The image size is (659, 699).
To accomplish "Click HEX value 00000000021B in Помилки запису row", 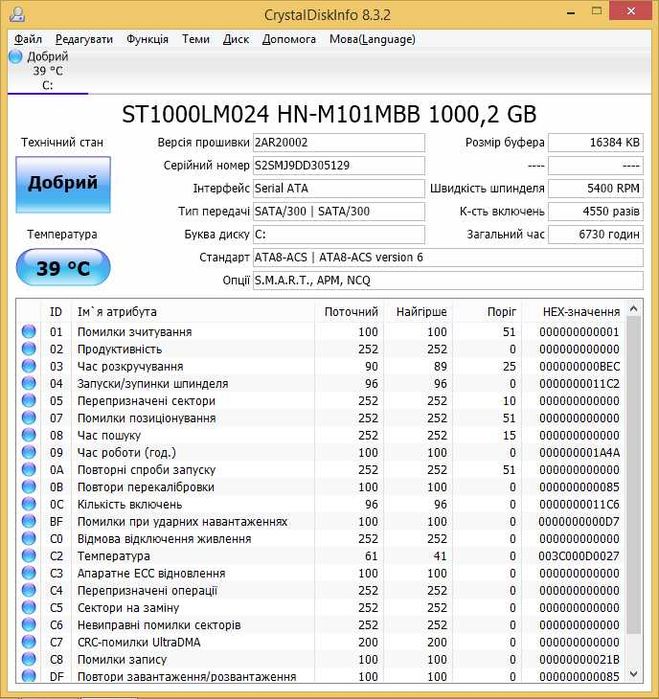I will point(579,659).
